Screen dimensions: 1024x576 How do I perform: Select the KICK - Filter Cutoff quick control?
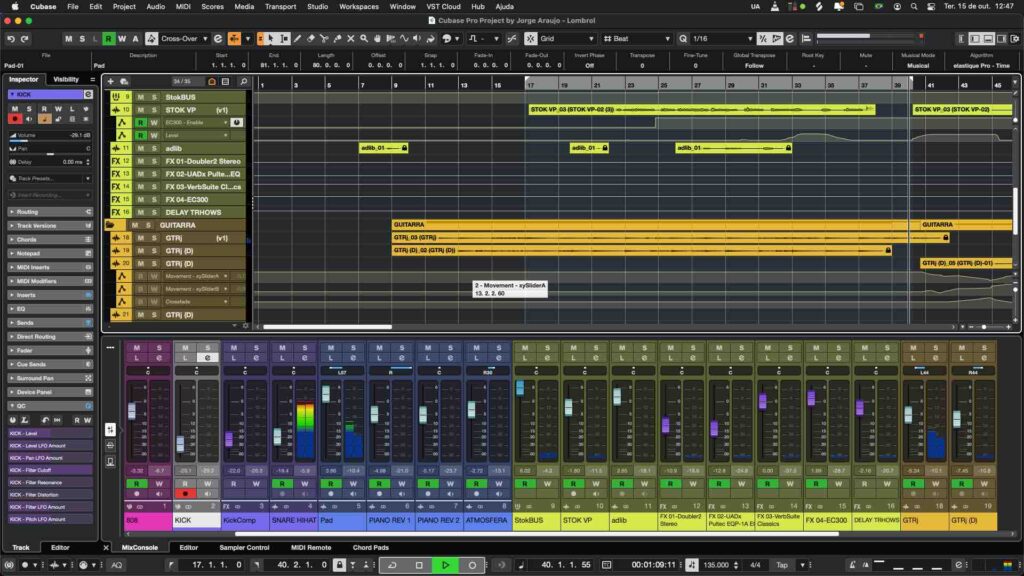[x=50, y=470]
